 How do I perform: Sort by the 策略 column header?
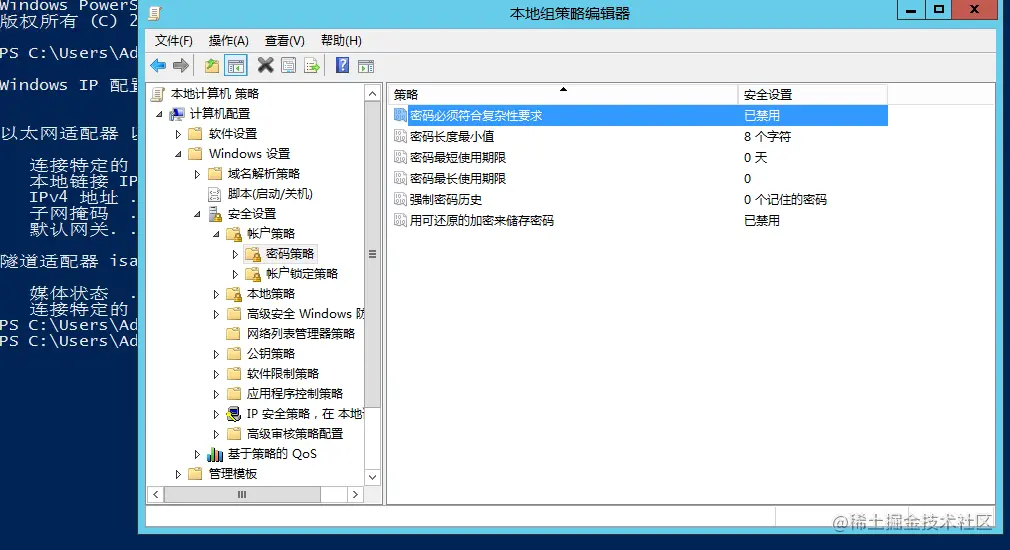[563, 95]
